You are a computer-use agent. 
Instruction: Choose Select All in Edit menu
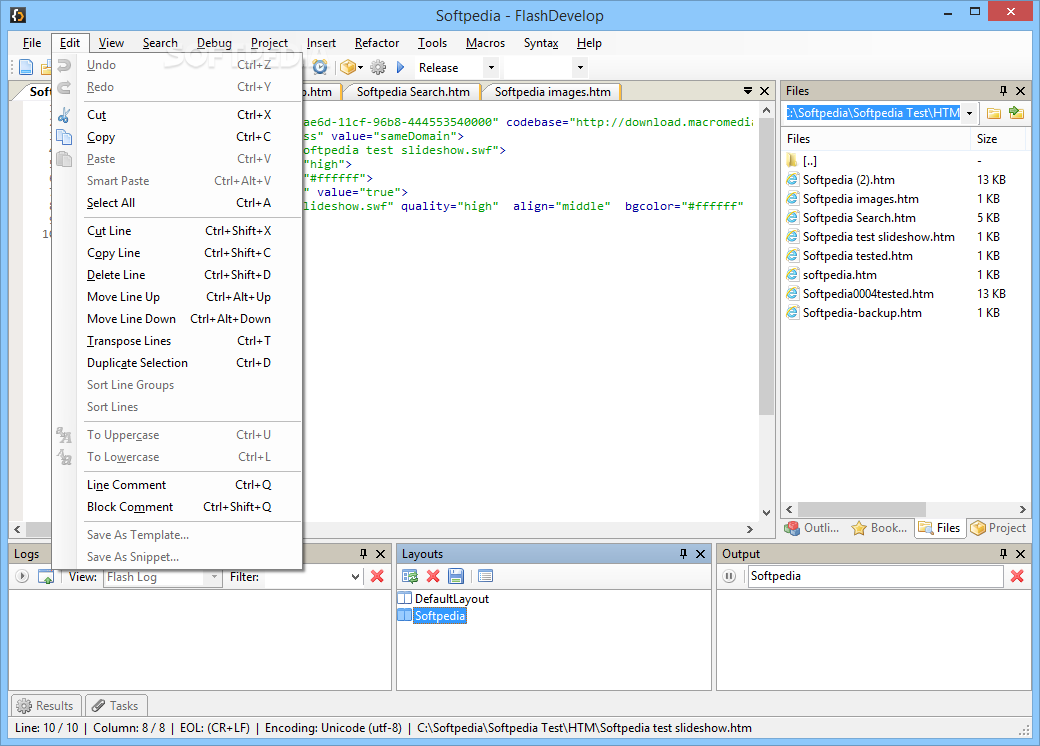point(177,203)
